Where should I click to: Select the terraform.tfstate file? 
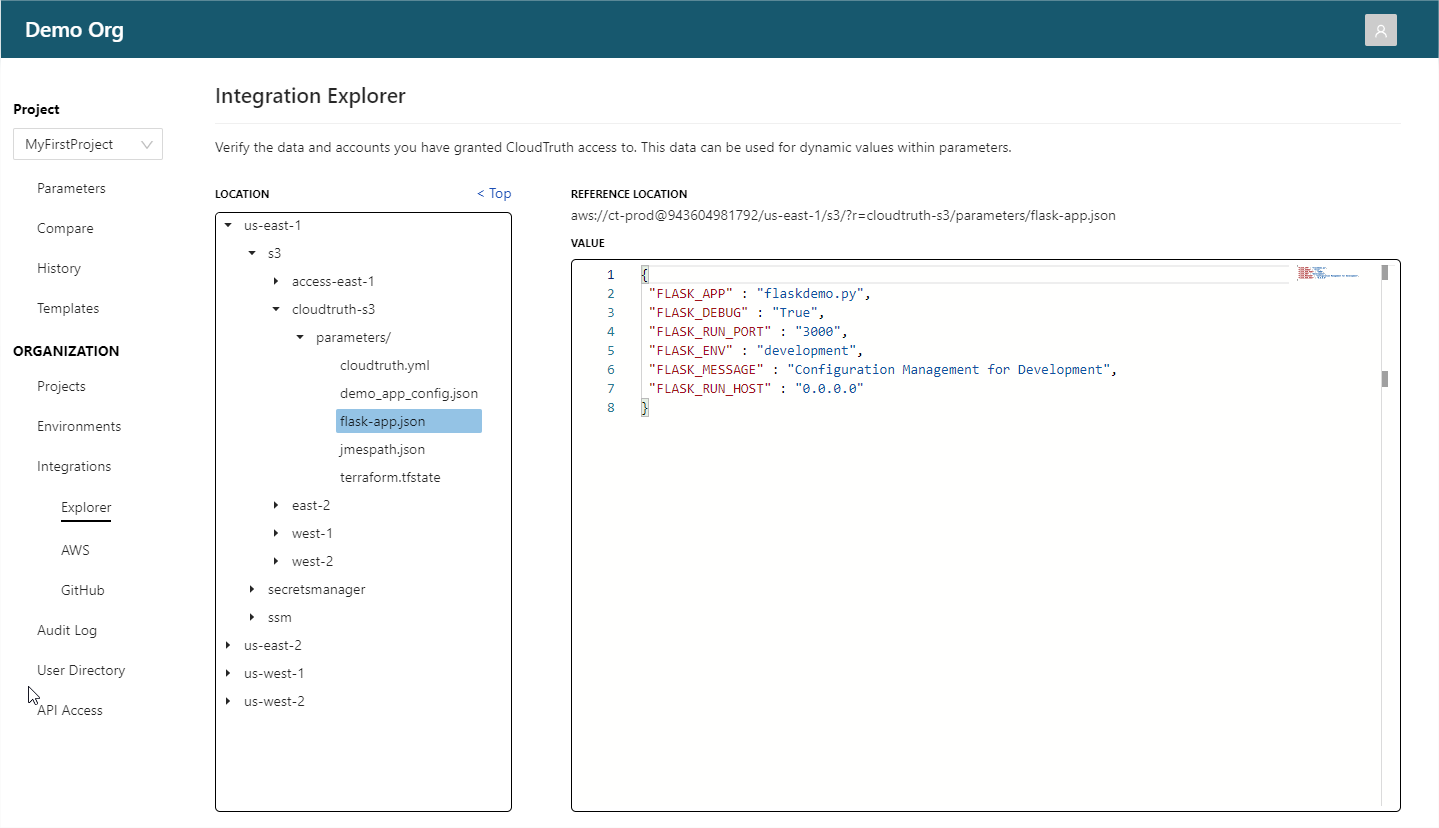tap(390, 478)
